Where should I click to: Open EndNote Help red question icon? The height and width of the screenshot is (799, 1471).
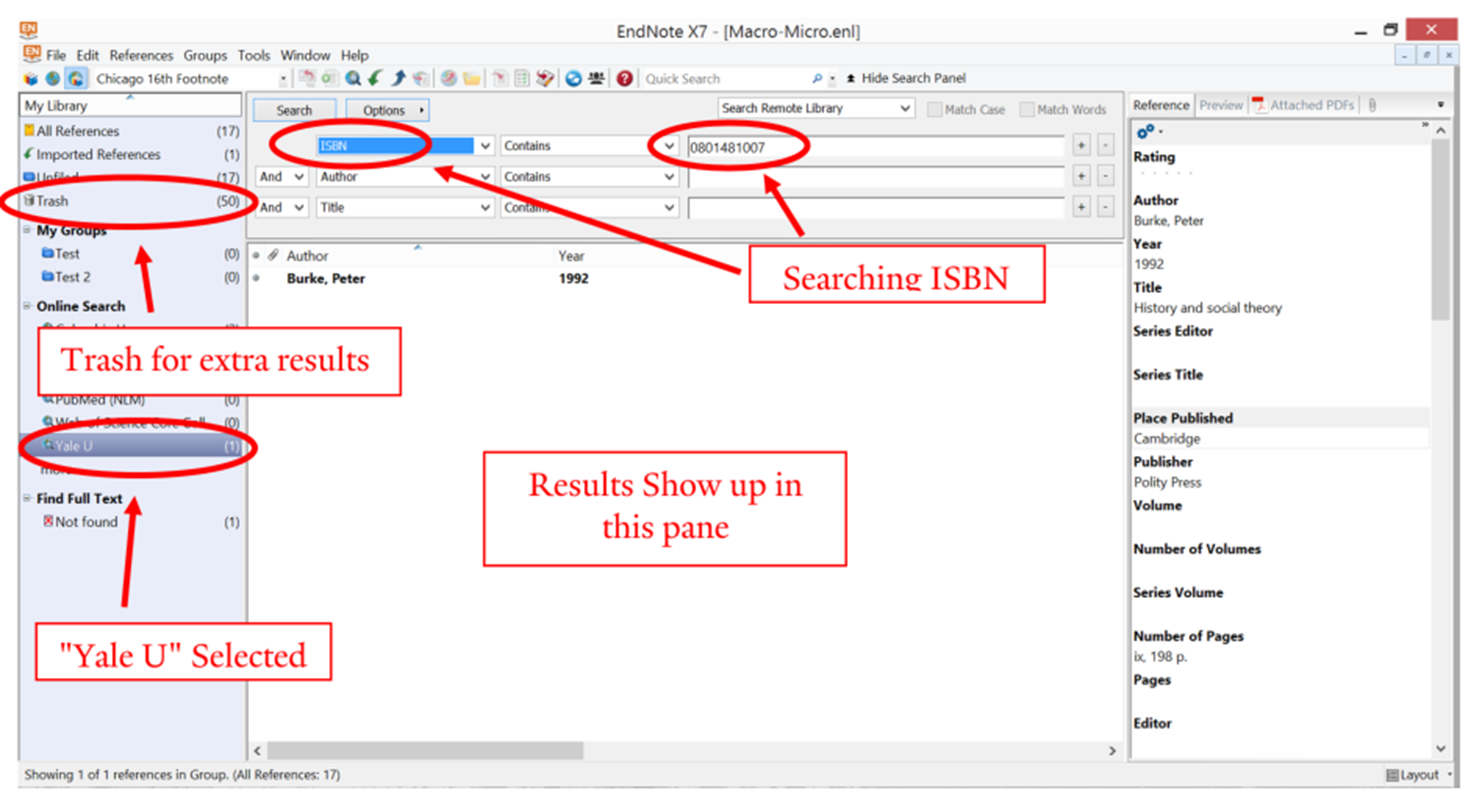625,79
